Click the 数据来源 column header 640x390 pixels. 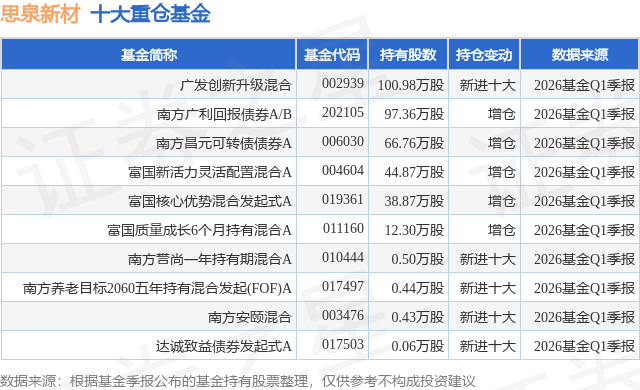(580, 55)
